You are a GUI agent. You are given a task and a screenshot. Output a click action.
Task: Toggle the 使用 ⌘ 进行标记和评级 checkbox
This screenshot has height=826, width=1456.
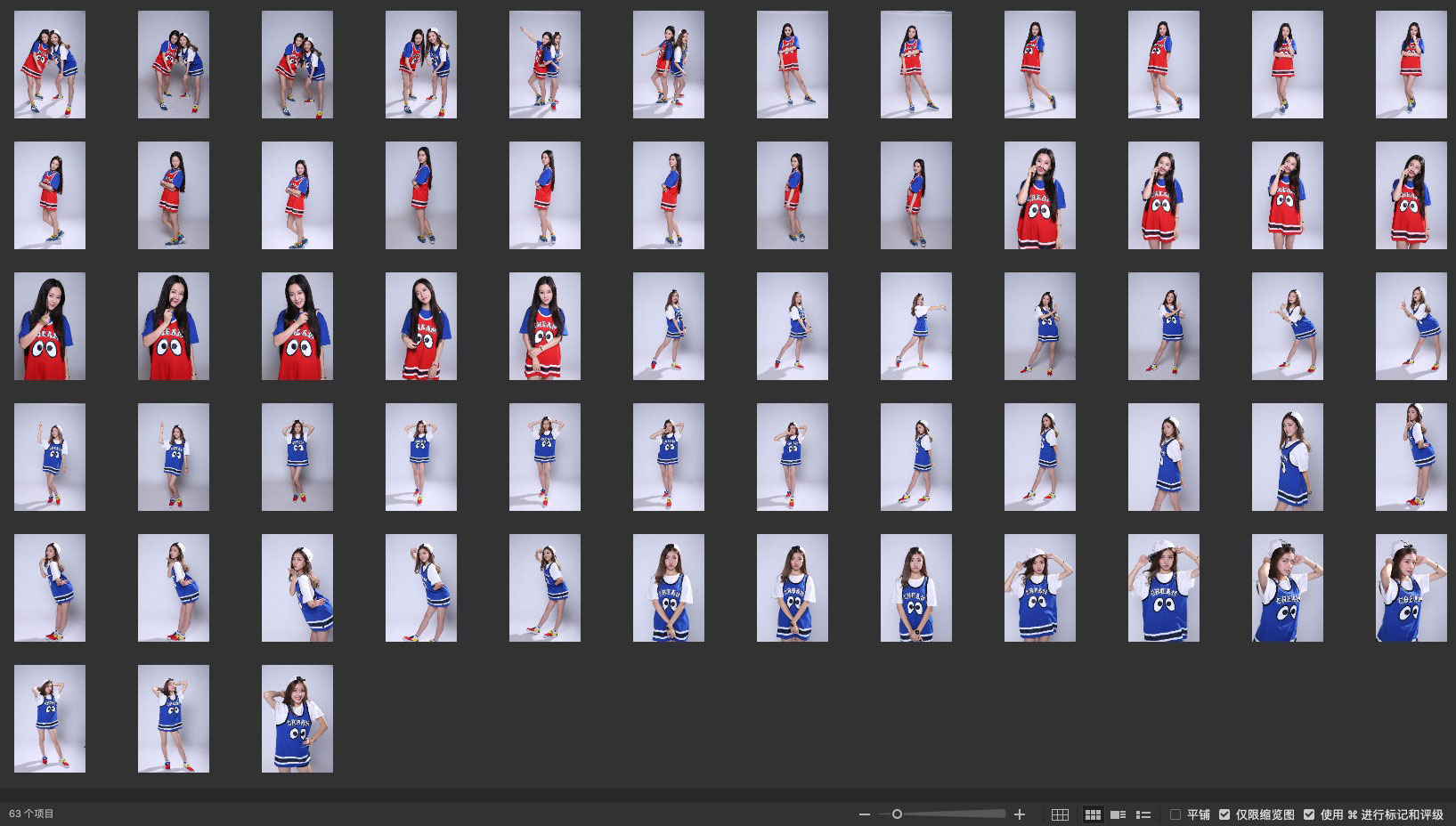click(x=1309, y=814)
